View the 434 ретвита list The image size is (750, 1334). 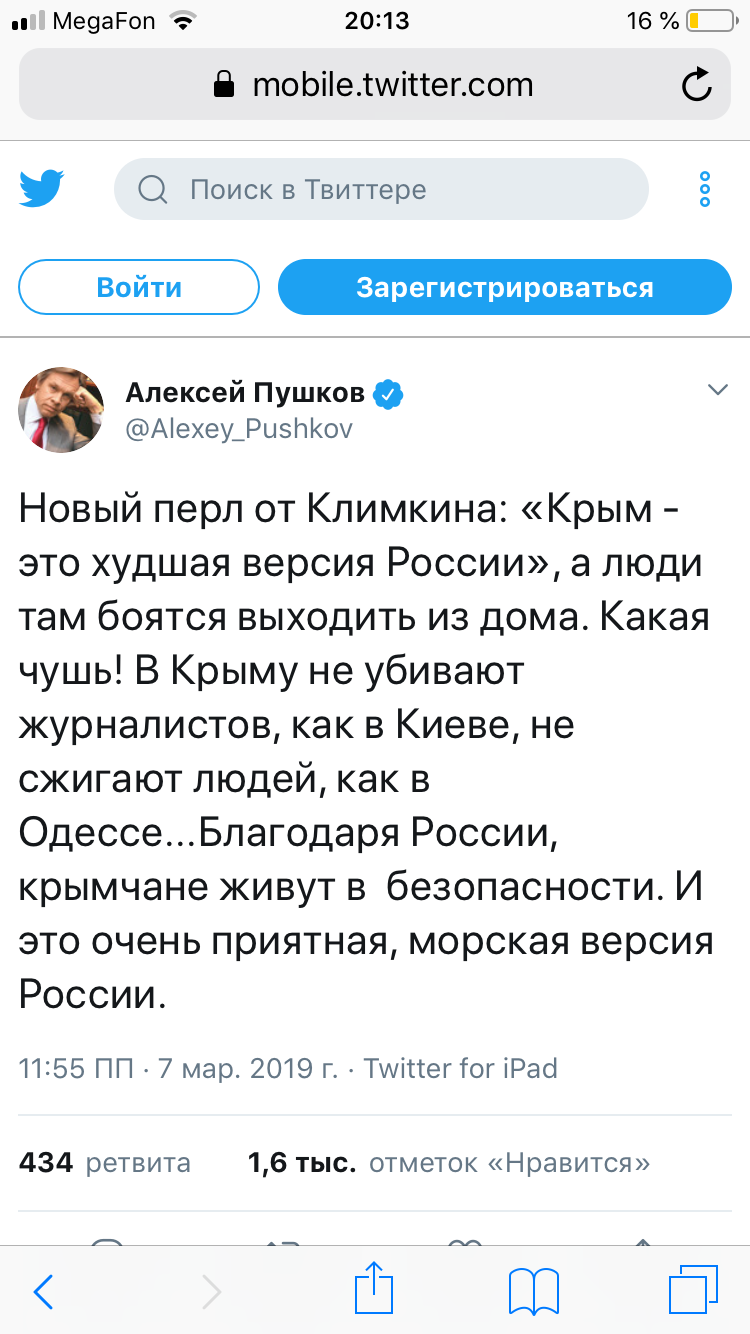pos(105,1163)
